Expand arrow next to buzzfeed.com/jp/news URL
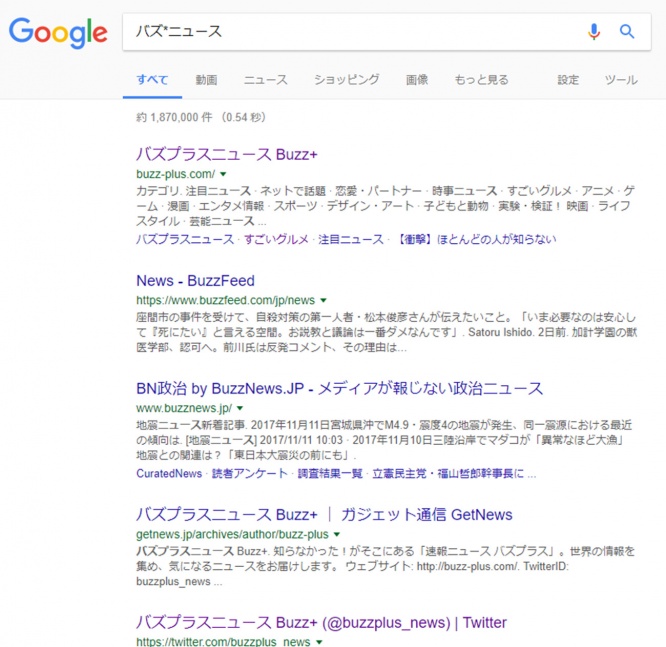 (x=324, y=300)
